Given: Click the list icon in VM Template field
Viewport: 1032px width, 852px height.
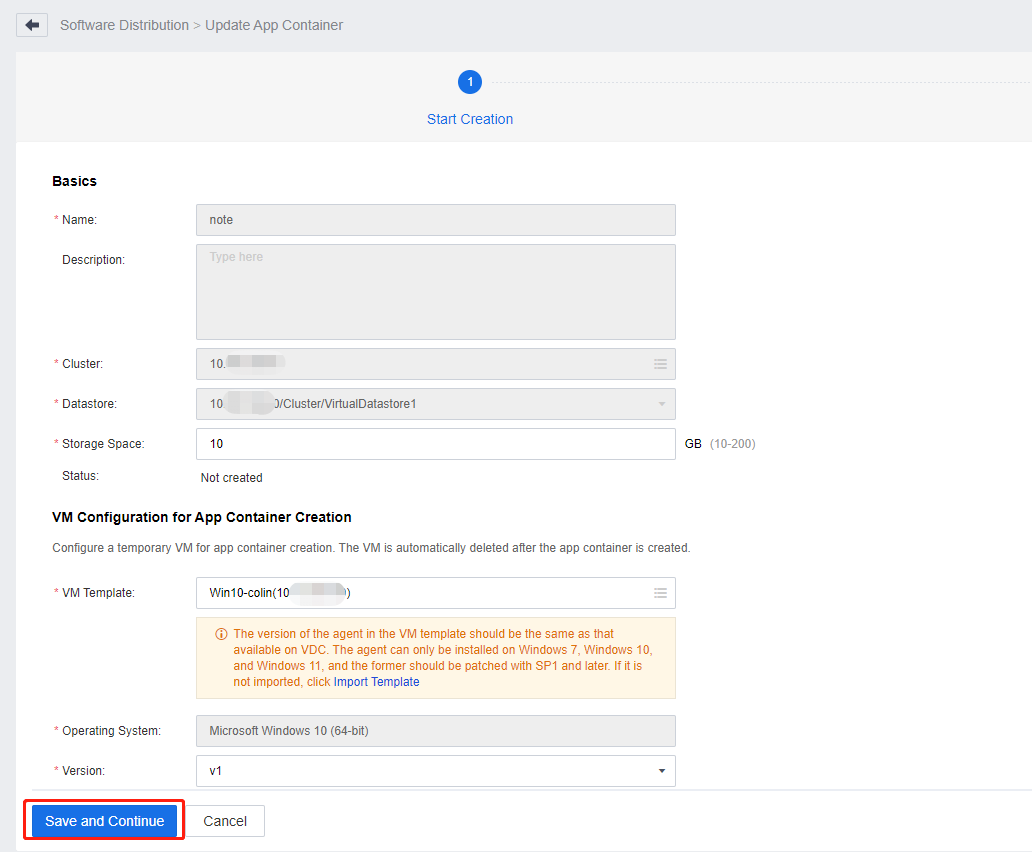Looking at the screenshot, I should (x=660, y=593).
